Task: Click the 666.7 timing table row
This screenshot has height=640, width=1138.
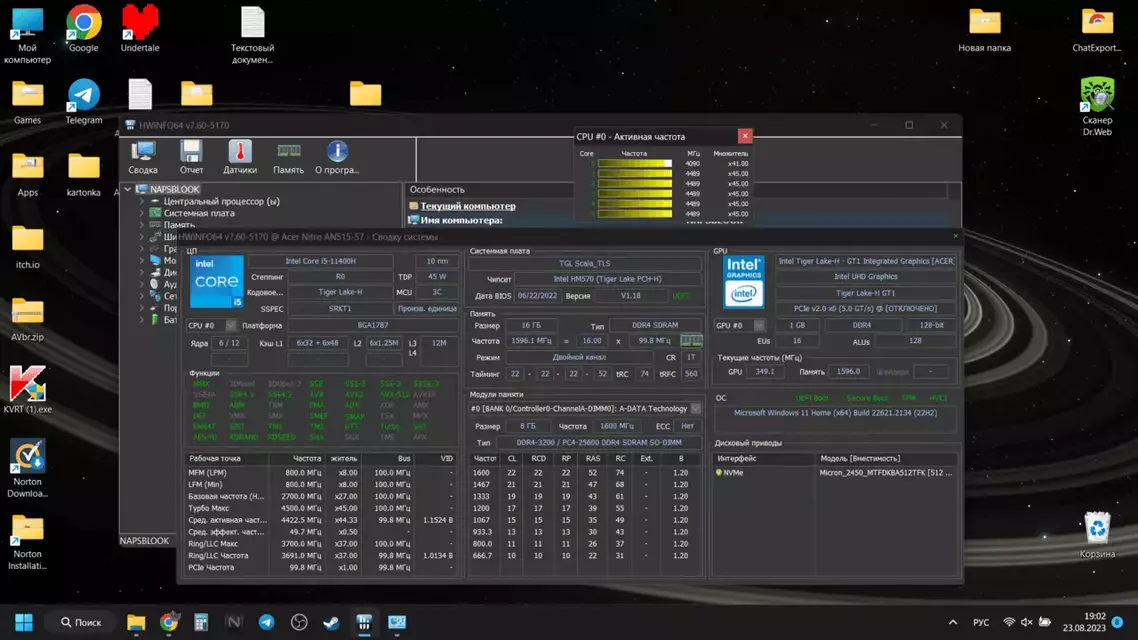Action: pos(585,556)
